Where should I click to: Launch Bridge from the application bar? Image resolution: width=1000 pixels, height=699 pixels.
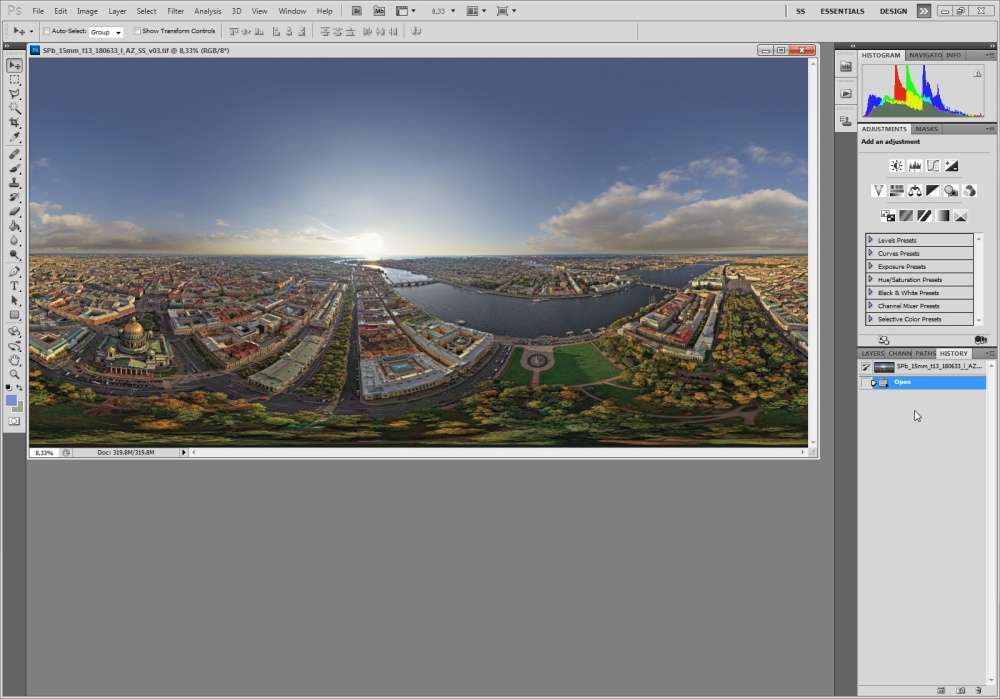tap(357, 11)
